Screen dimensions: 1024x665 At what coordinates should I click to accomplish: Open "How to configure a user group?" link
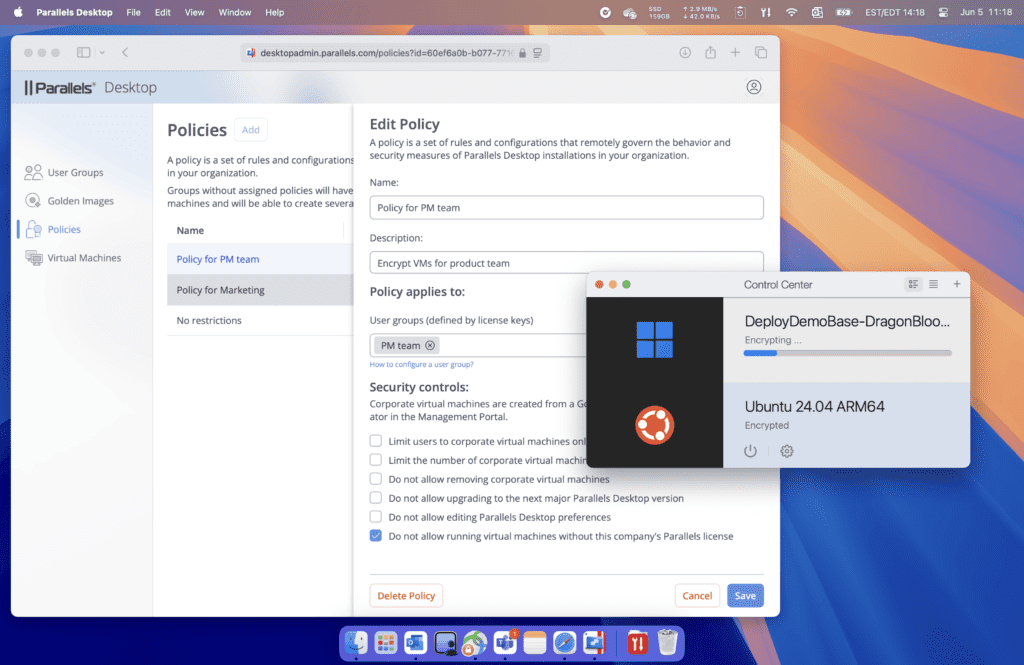pyautogui.click(x=424, y=364)
